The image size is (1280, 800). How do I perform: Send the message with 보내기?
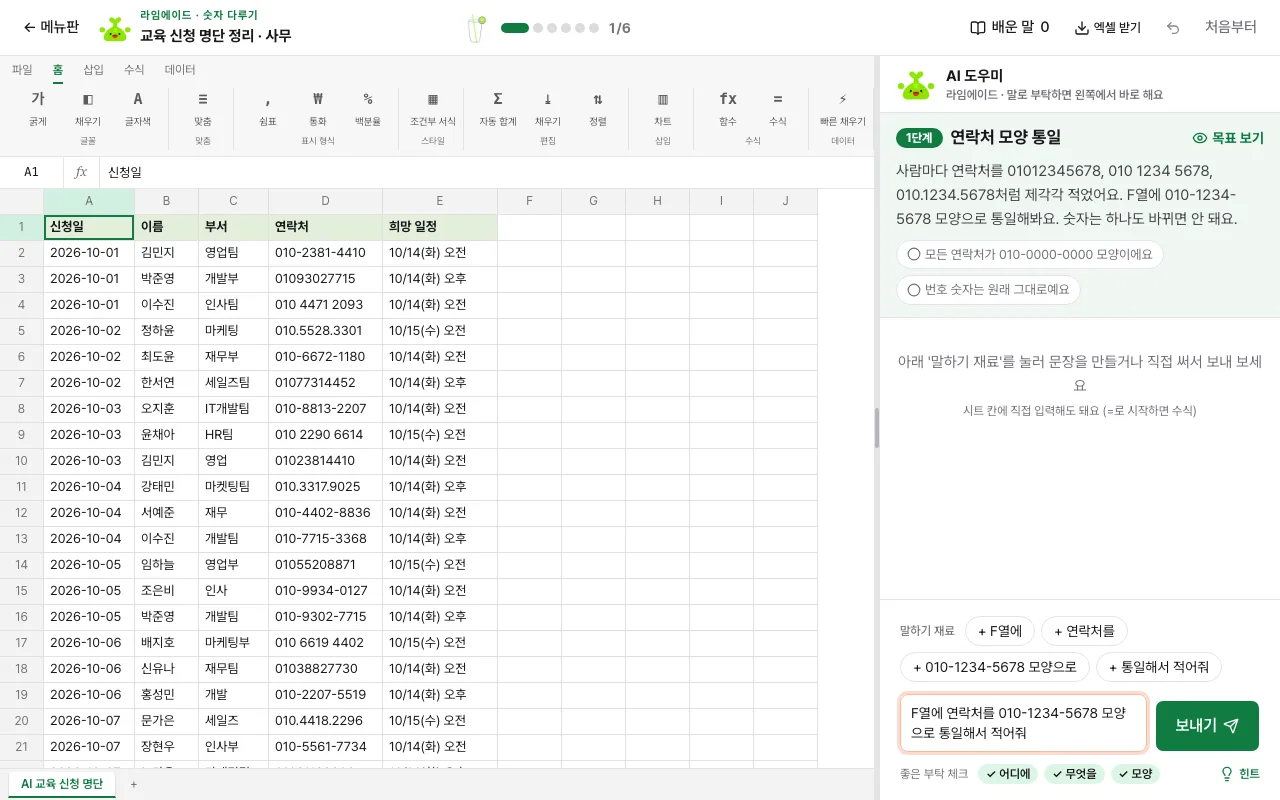point(1207,726)
